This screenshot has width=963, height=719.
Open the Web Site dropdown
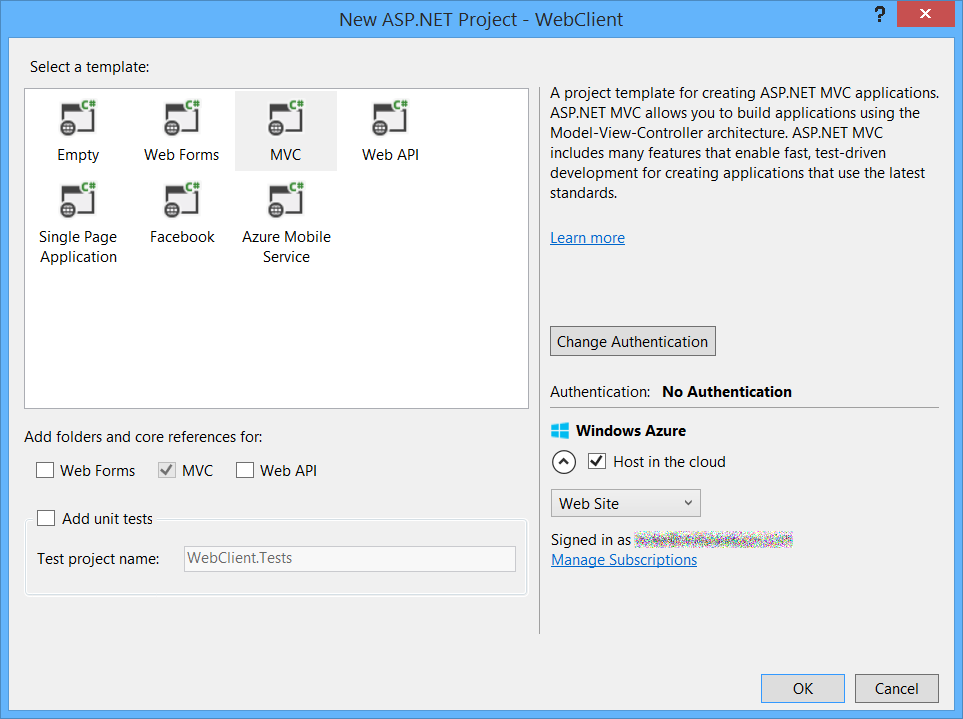point(626,503)
